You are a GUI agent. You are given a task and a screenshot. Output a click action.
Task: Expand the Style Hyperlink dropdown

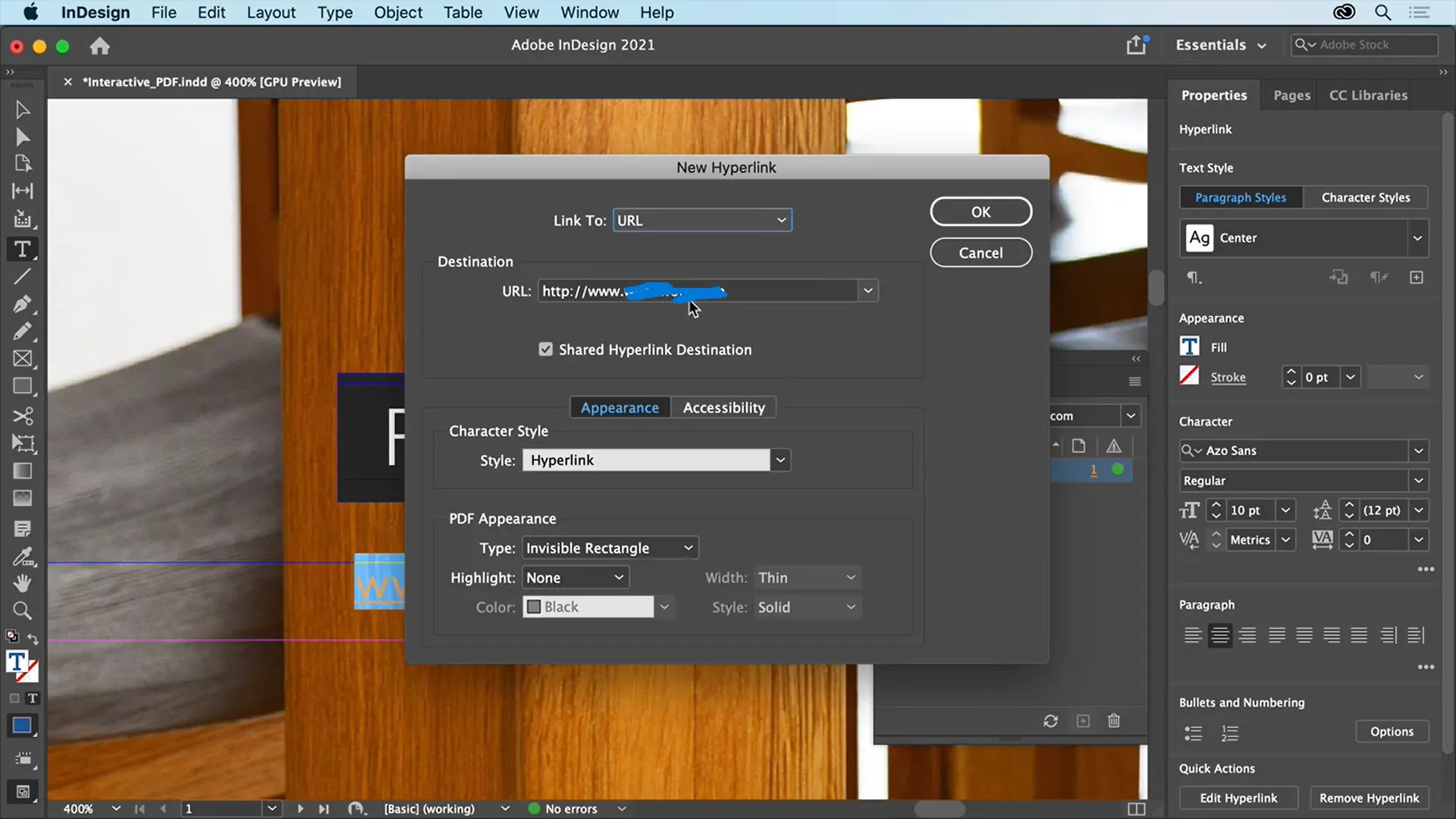pyautogui.click(x=779, y=459)
